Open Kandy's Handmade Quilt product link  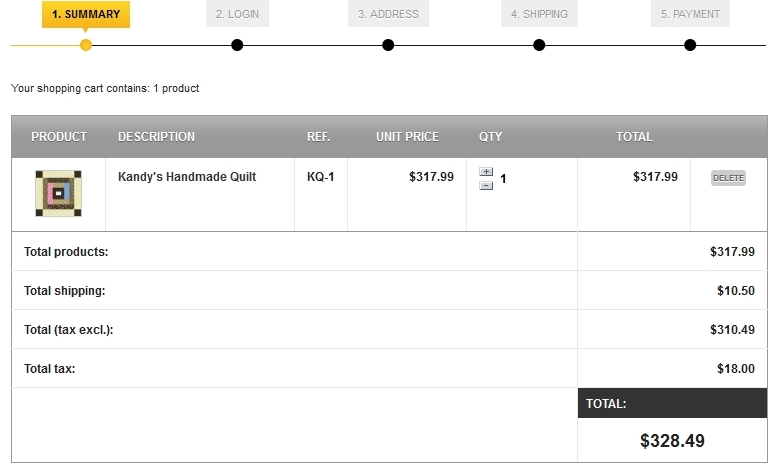pyautogui.click(x=187, y=177)
